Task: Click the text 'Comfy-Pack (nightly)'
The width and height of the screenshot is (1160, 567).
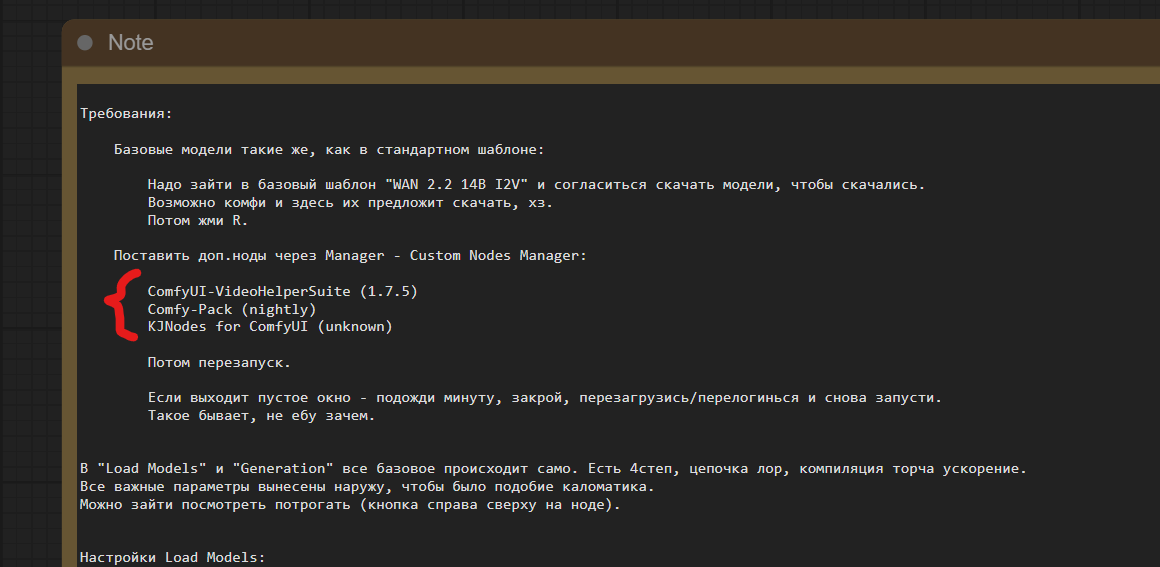Action: point(232,309)
